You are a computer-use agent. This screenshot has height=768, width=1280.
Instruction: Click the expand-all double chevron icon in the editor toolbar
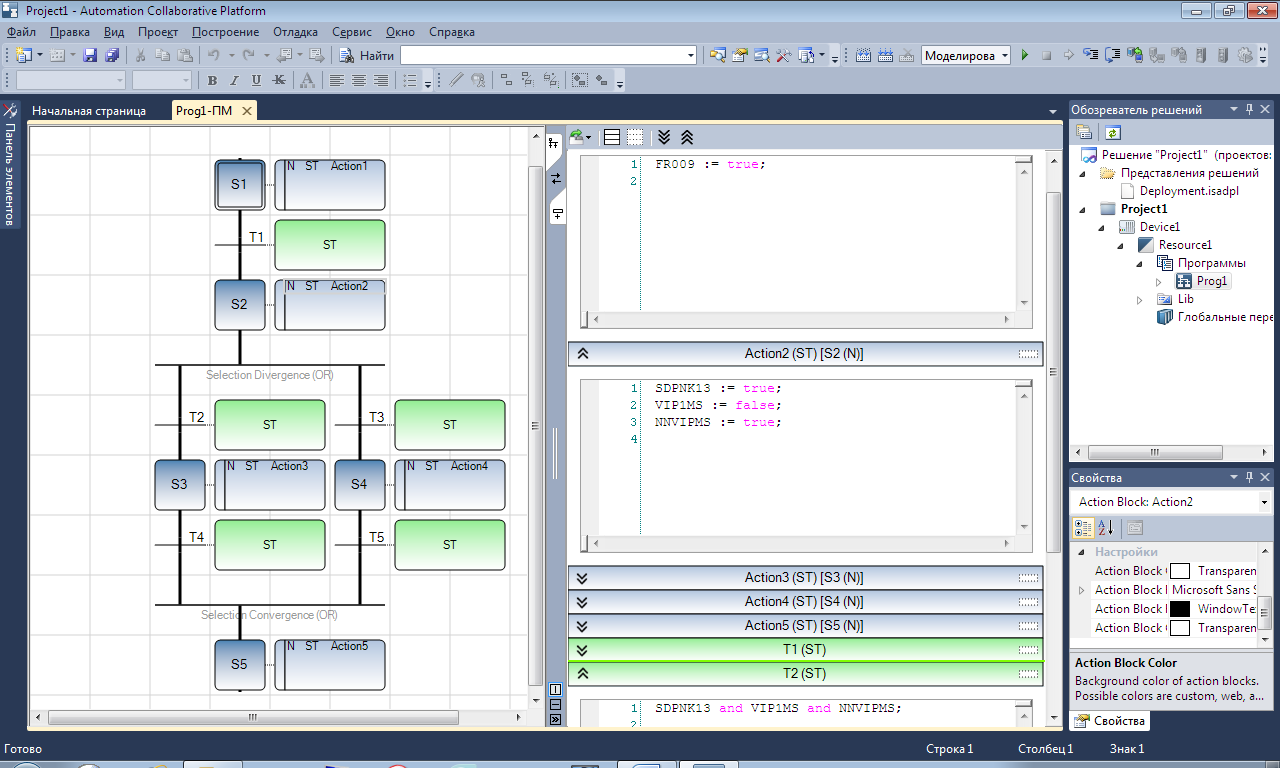point(663,137)
